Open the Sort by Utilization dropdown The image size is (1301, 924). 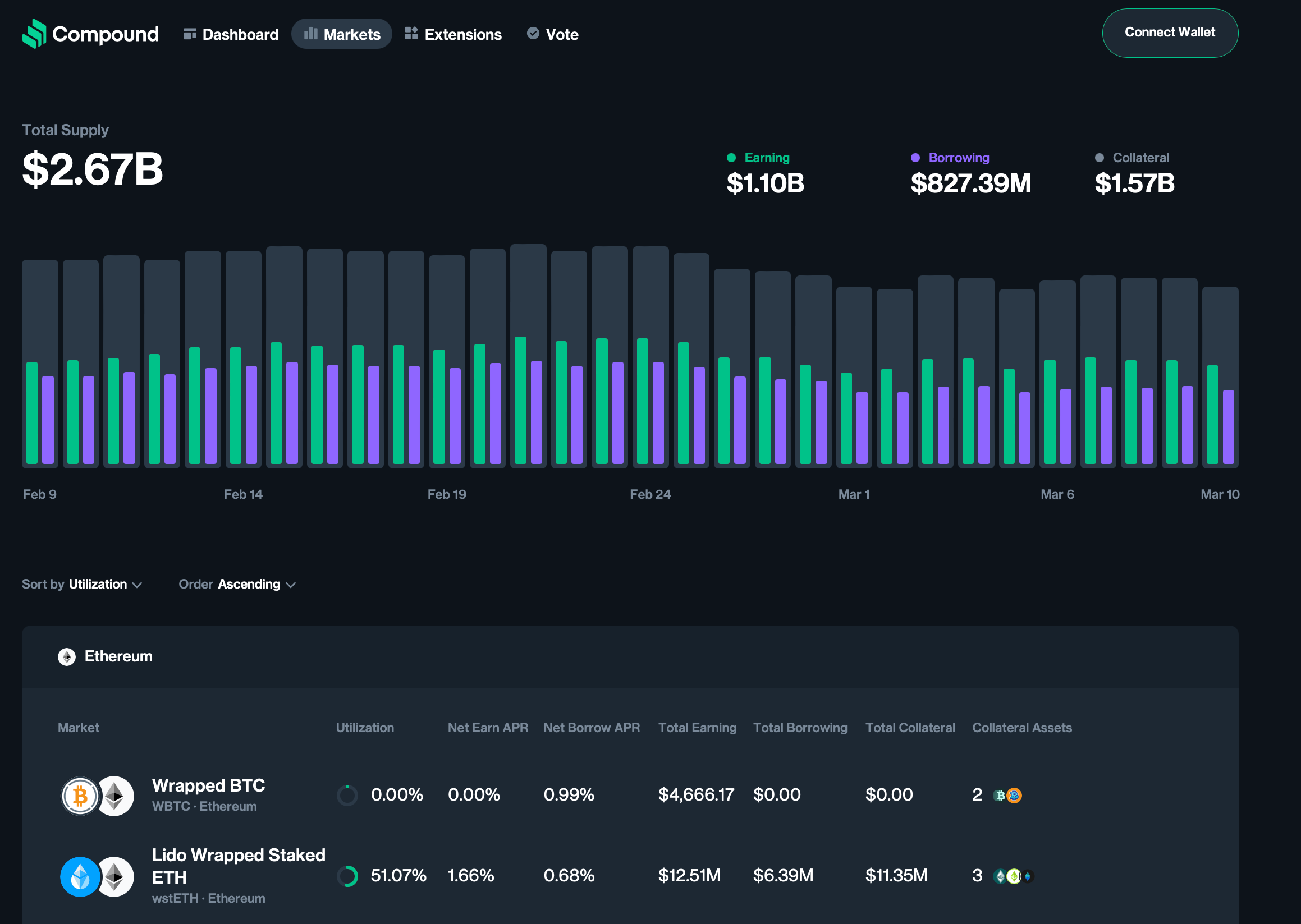click(x=97, y=585)
